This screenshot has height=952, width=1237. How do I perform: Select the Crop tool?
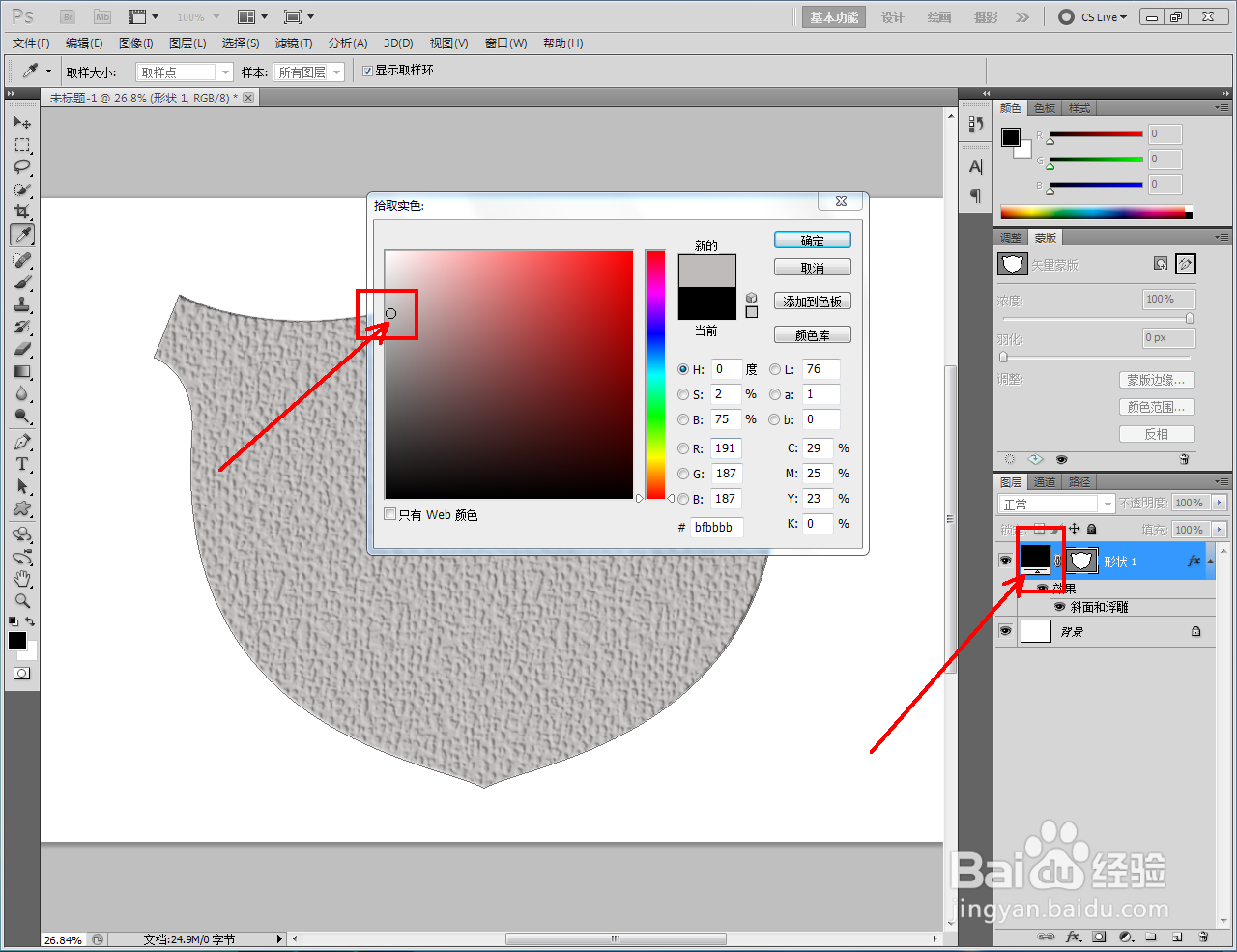22,212
